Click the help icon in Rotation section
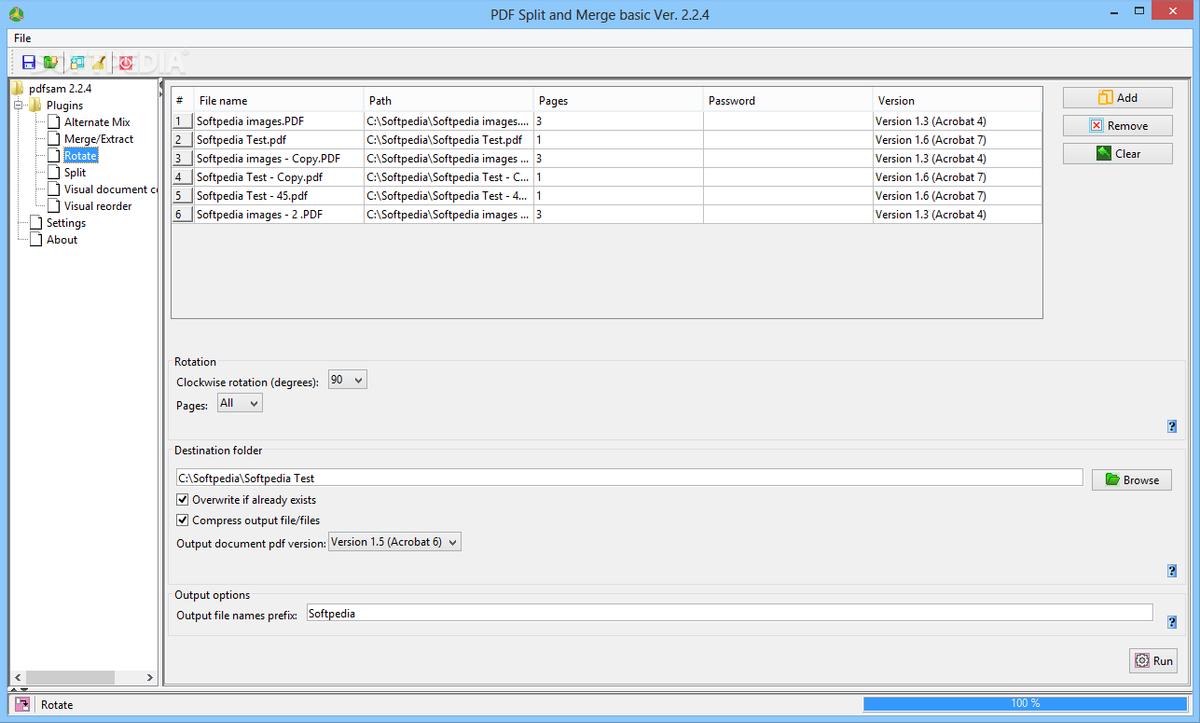The width and height of the screenshot is (1200, 723). pyautogui.click(x=1172, y=426)
